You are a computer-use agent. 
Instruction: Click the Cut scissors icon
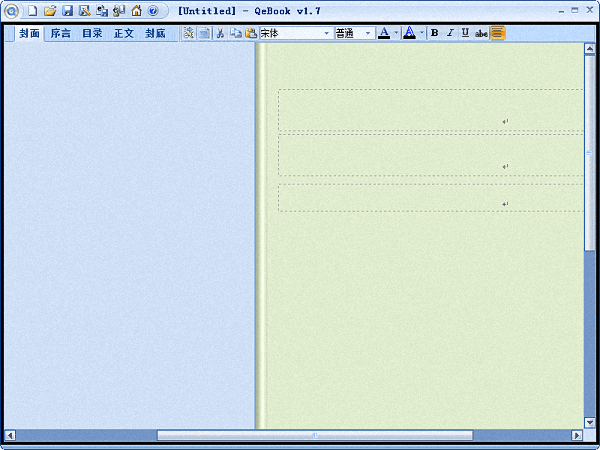pyautogui.click(x=220, y=33)
